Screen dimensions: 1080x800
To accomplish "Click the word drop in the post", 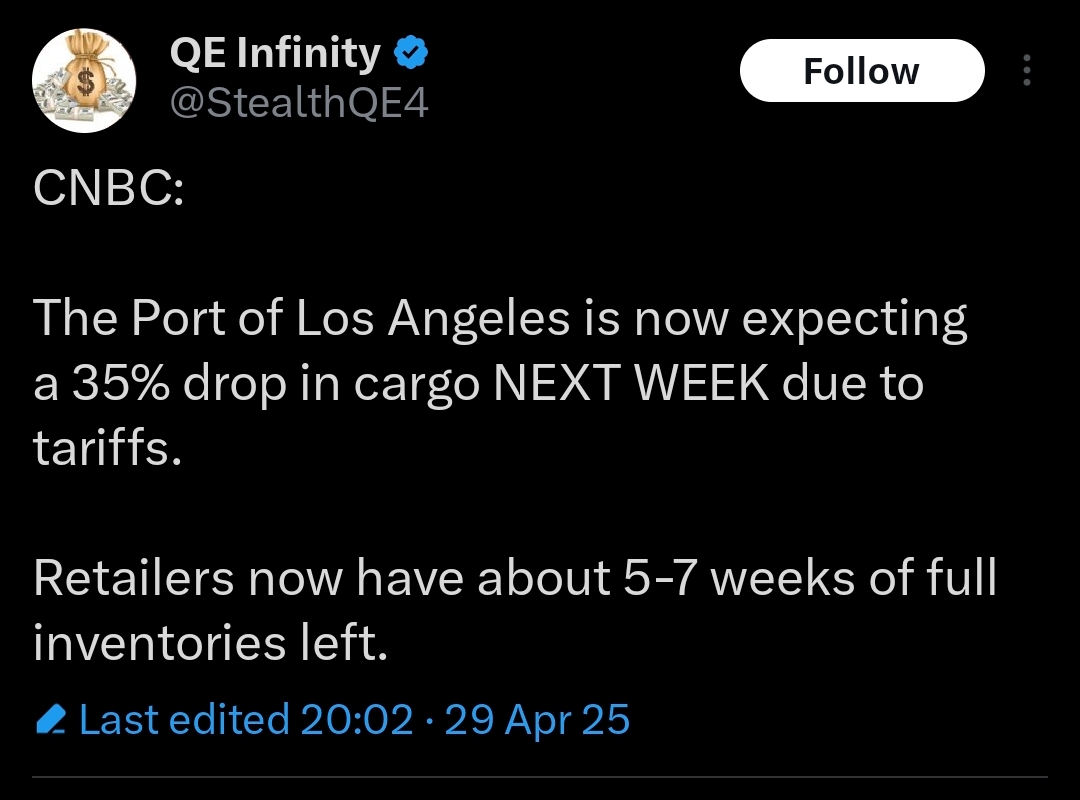I will [234, 384].
